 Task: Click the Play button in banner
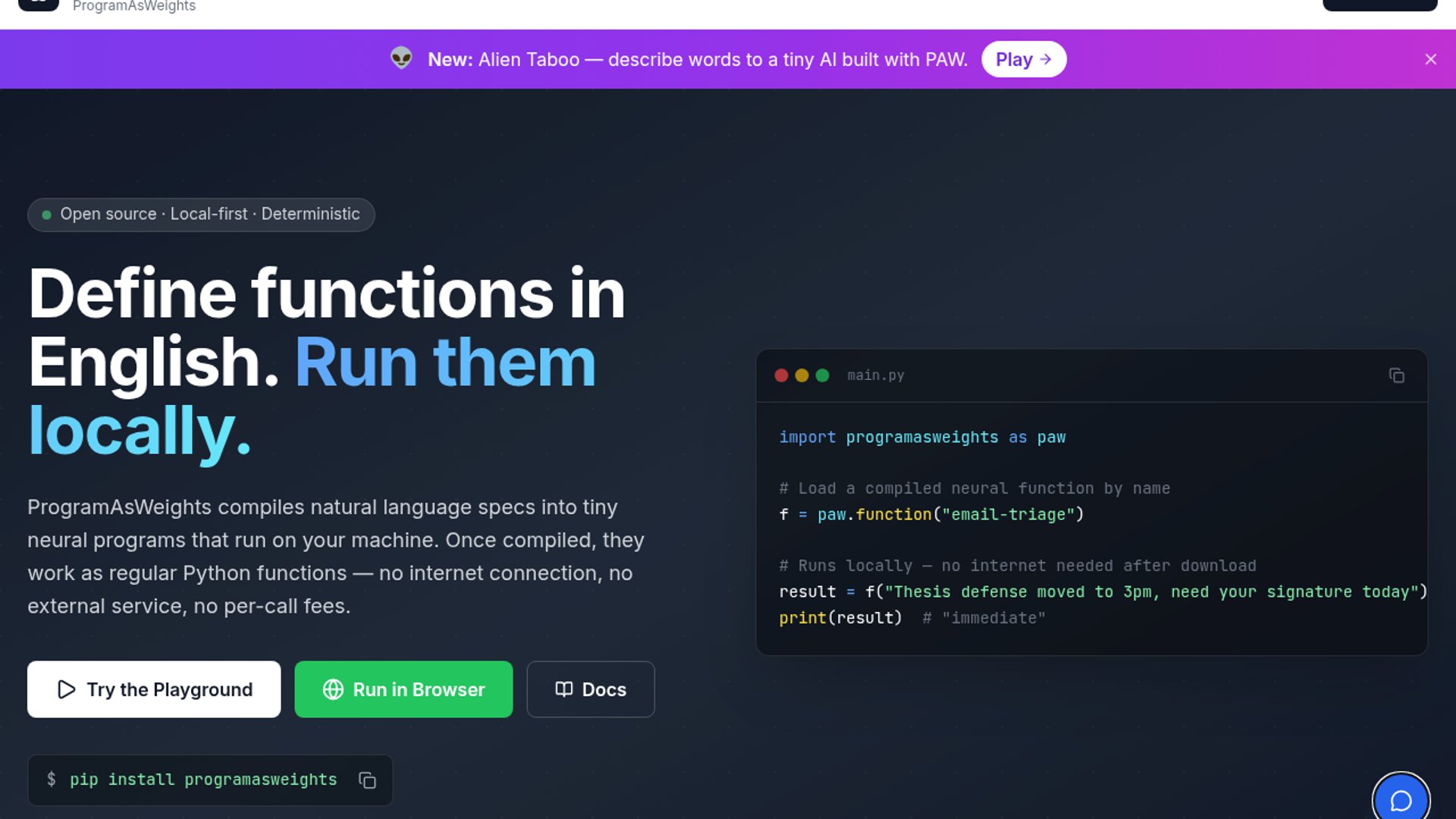pos(1023,59)
